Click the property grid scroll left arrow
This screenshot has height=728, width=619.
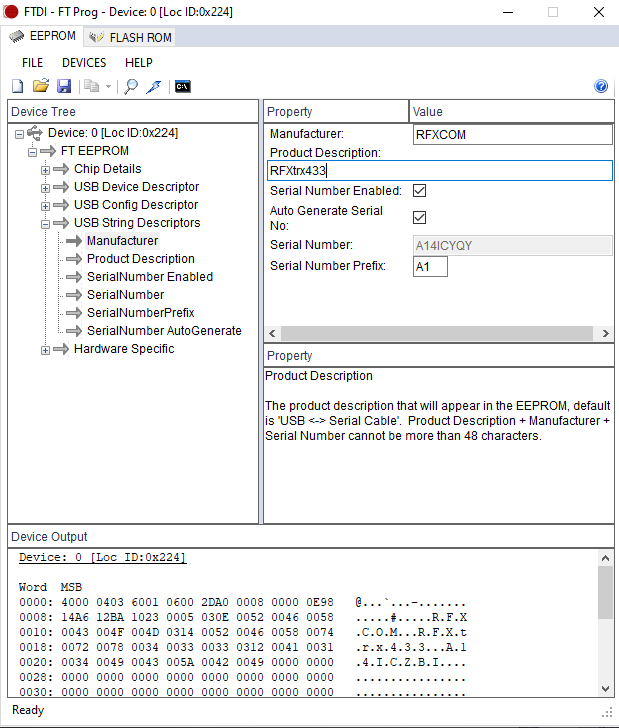(273, 333)
